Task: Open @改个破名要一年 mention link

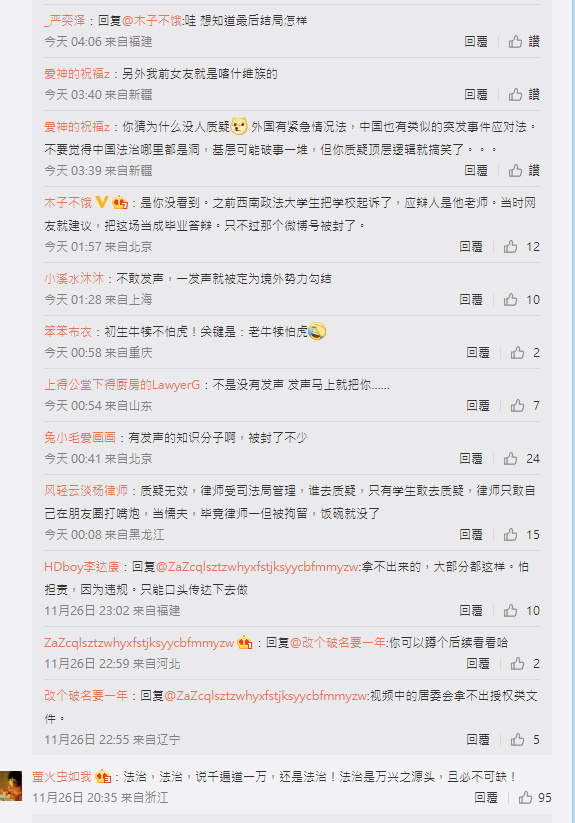Action: click(x=338, y=642)
